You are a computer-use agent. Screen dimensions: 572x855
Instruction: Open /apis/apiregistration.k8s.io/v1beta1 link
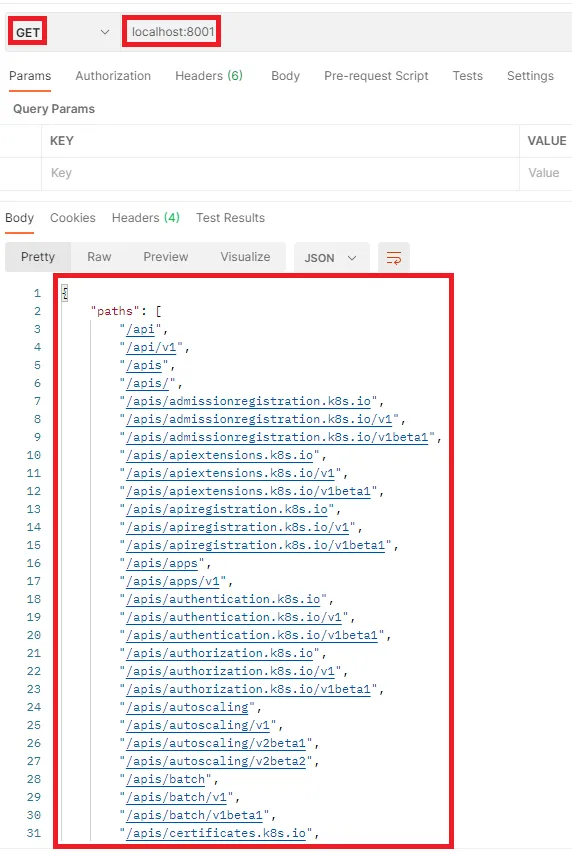click(255, 545)
